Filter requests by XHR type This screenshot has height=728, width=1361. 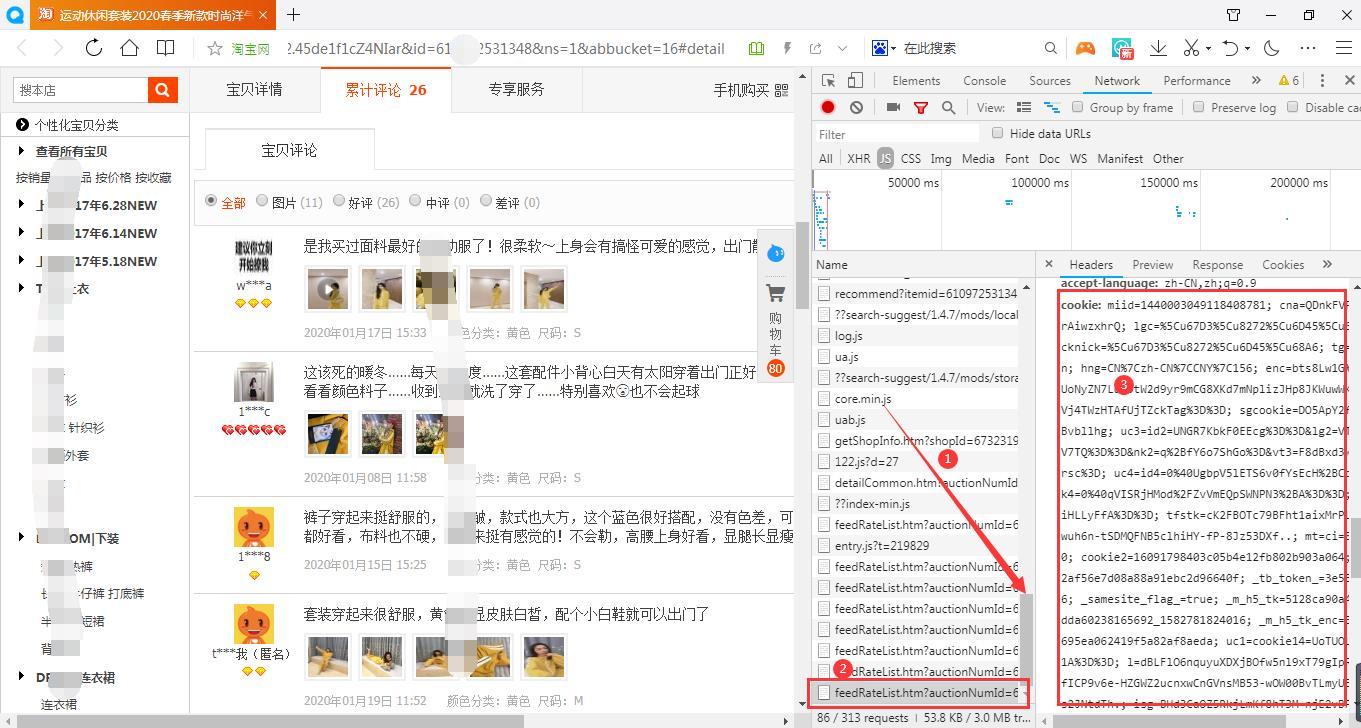[x=858, y=158]
